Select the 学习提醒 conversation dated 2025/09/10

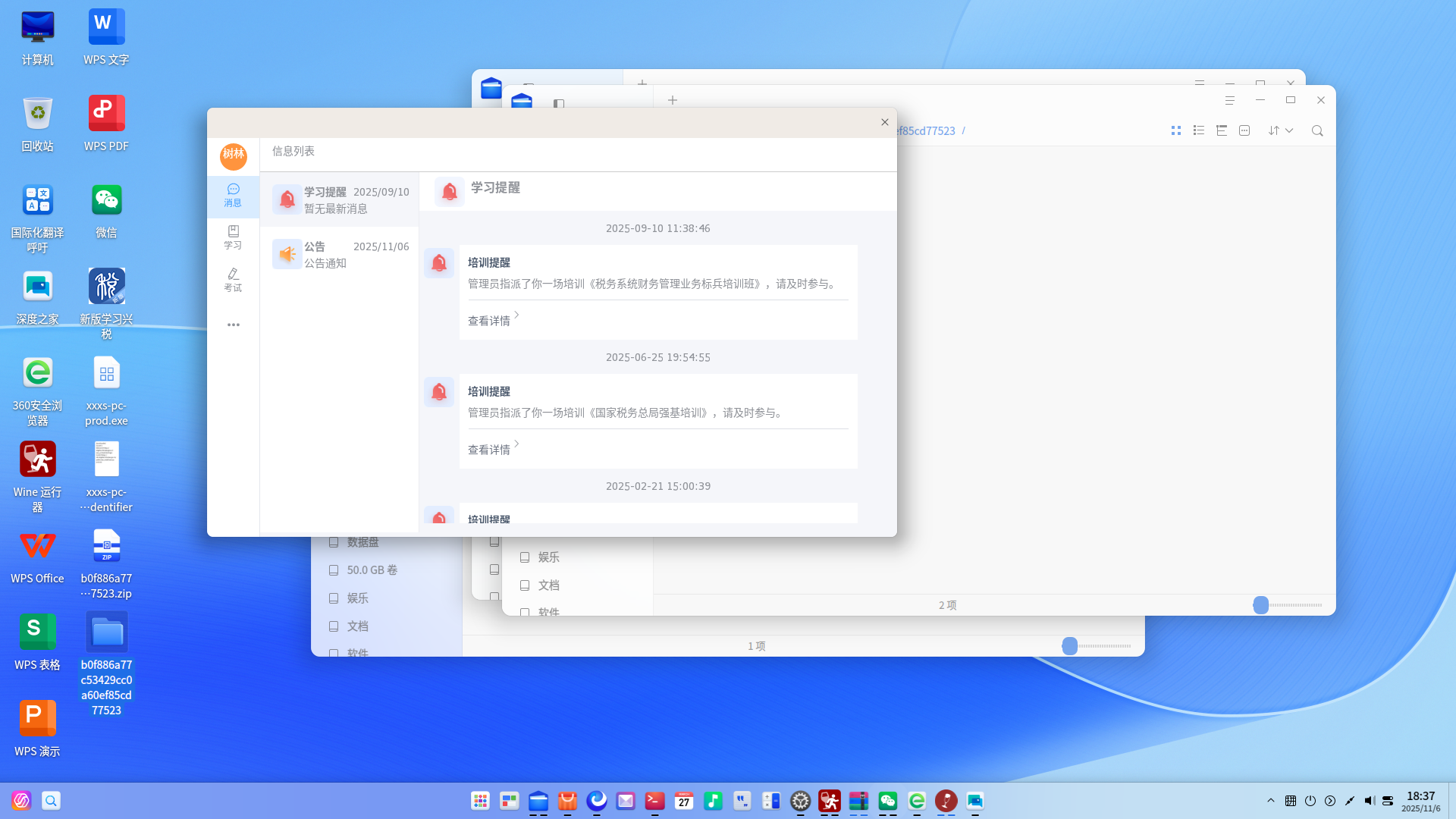(x=340, y=200)
